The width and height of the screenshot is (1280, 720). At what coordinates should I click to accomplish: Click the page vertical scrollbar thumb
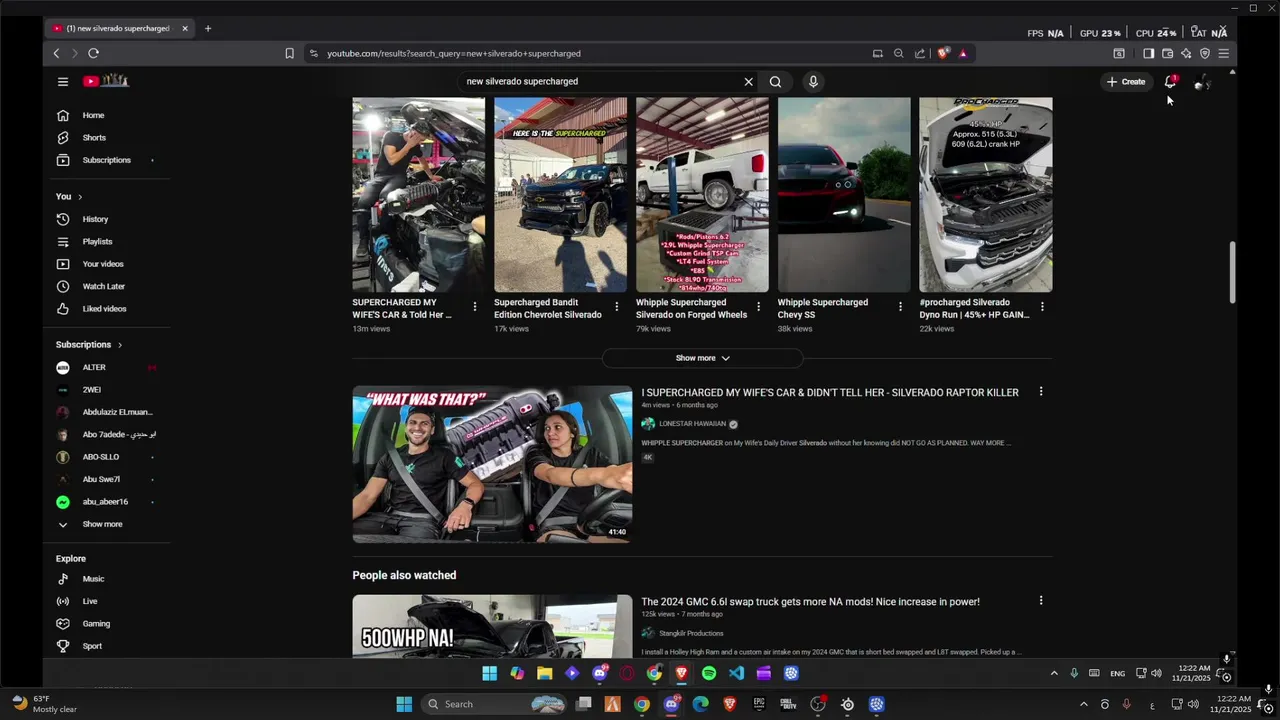[x=1232, y=272]
